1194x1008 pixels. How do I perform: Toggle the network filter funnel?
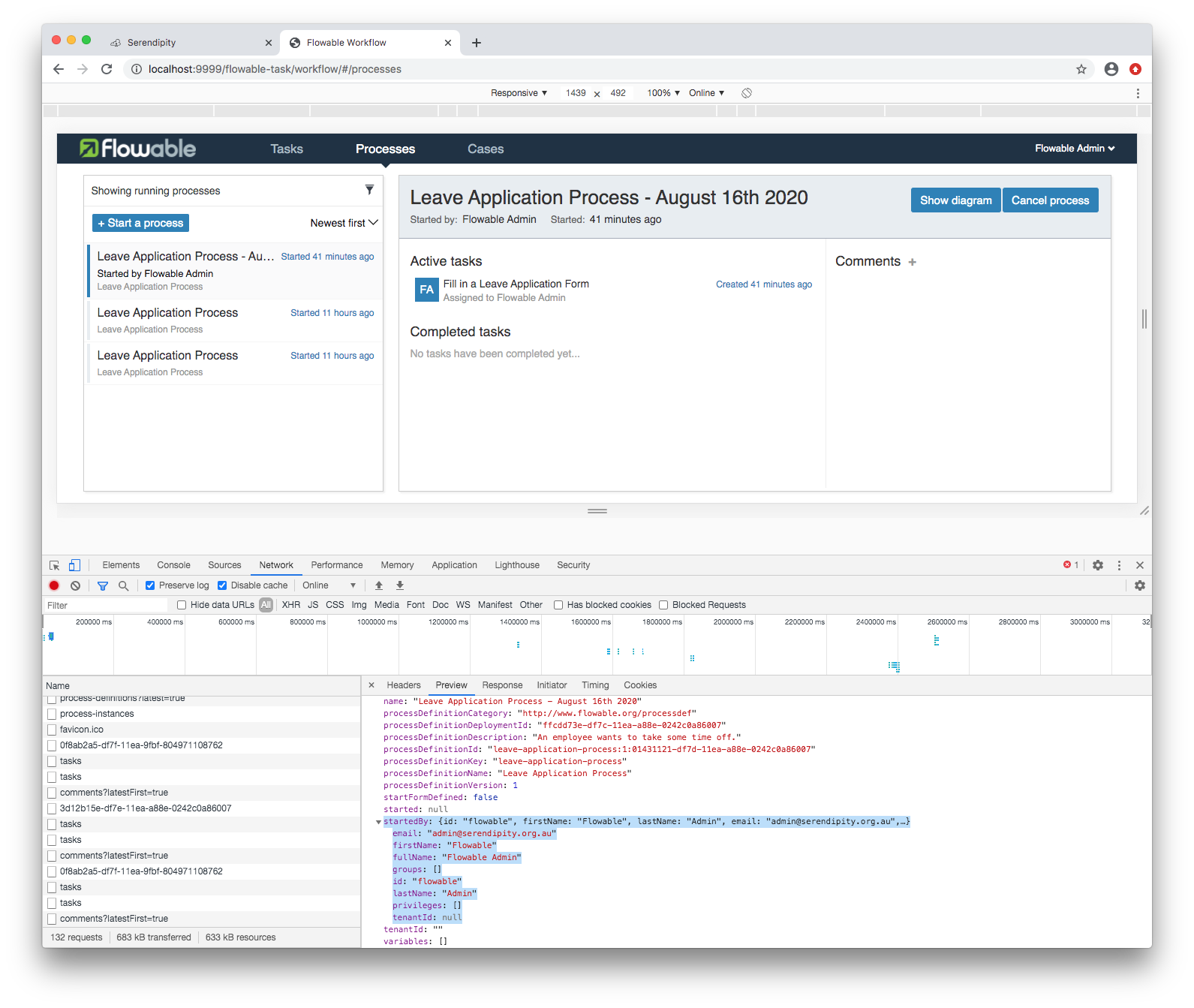103,585
